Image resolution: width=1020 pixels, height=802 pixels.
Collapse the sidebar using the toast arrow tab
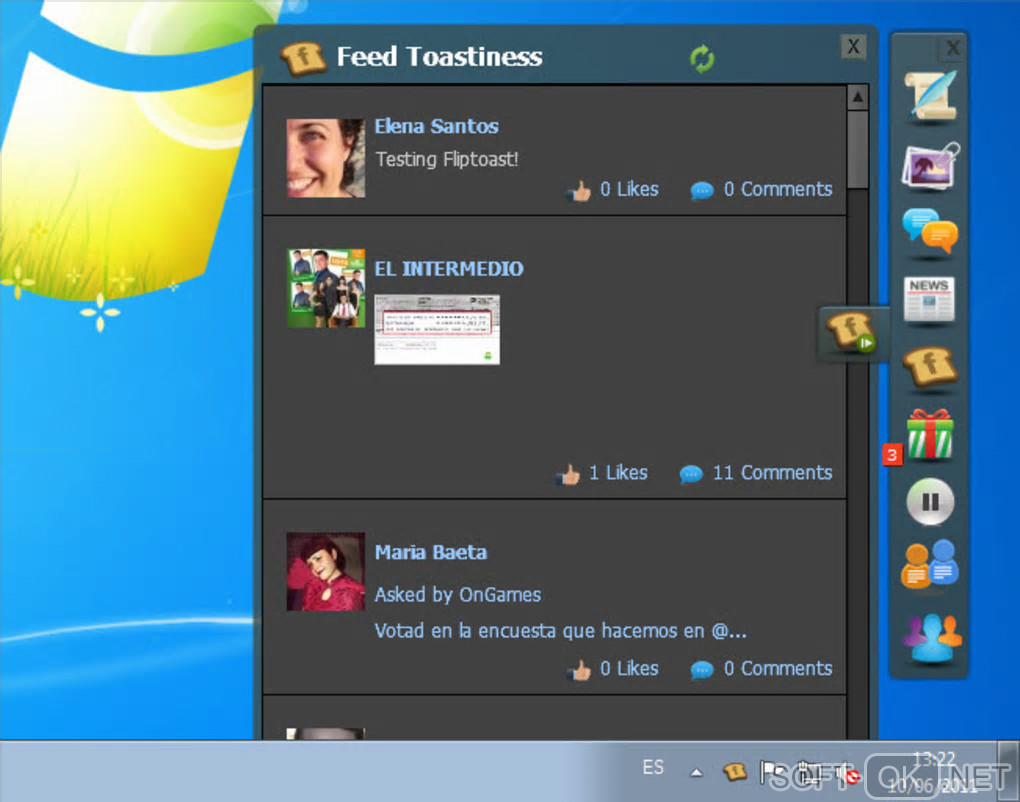pyautogui.click(x=851, y=333)
